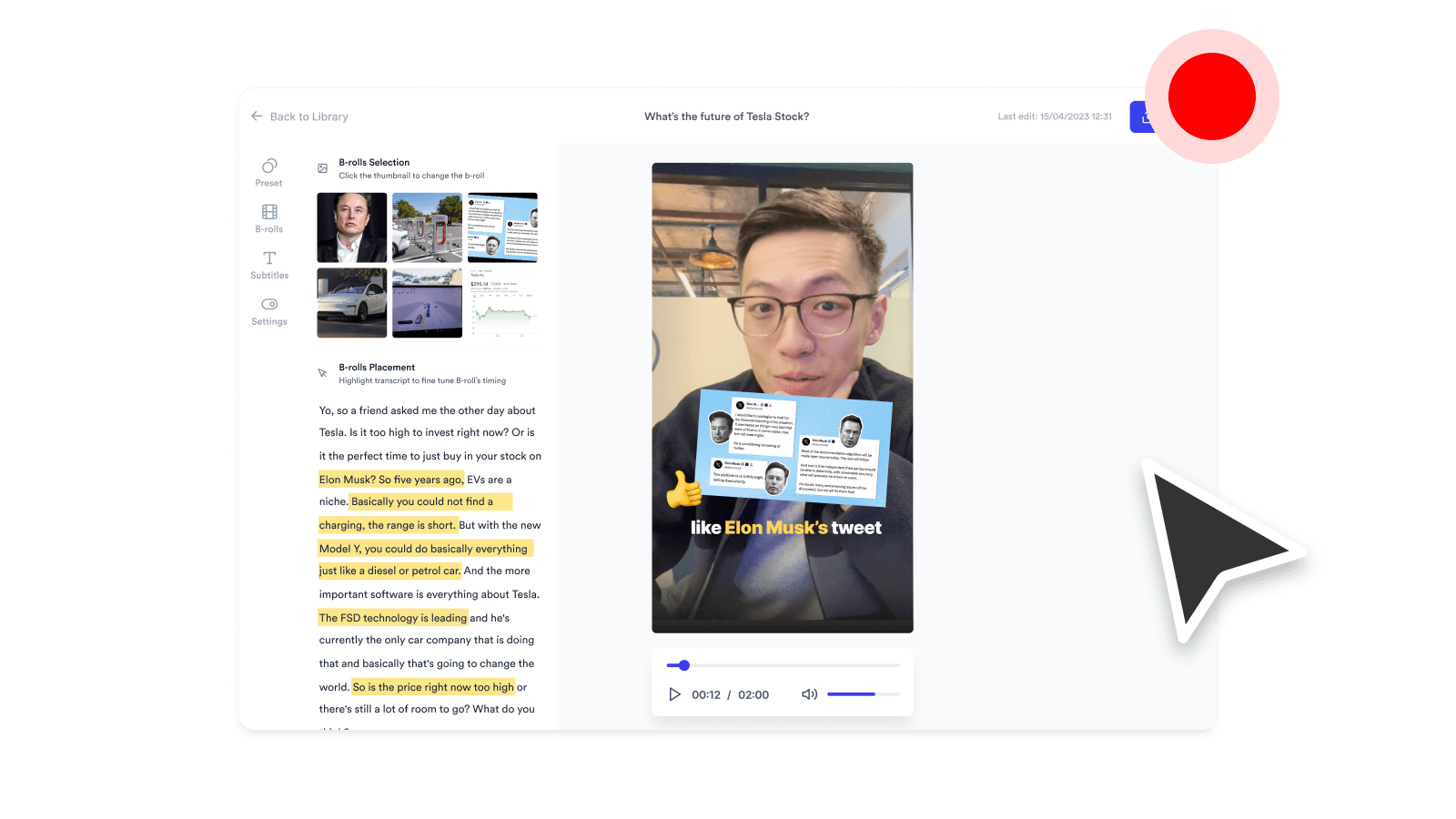Select the Elon Musk portrait thumbnail
The height and width of the screenshot is (819, 1456).
pyautogui.click(x=352, y=227)
